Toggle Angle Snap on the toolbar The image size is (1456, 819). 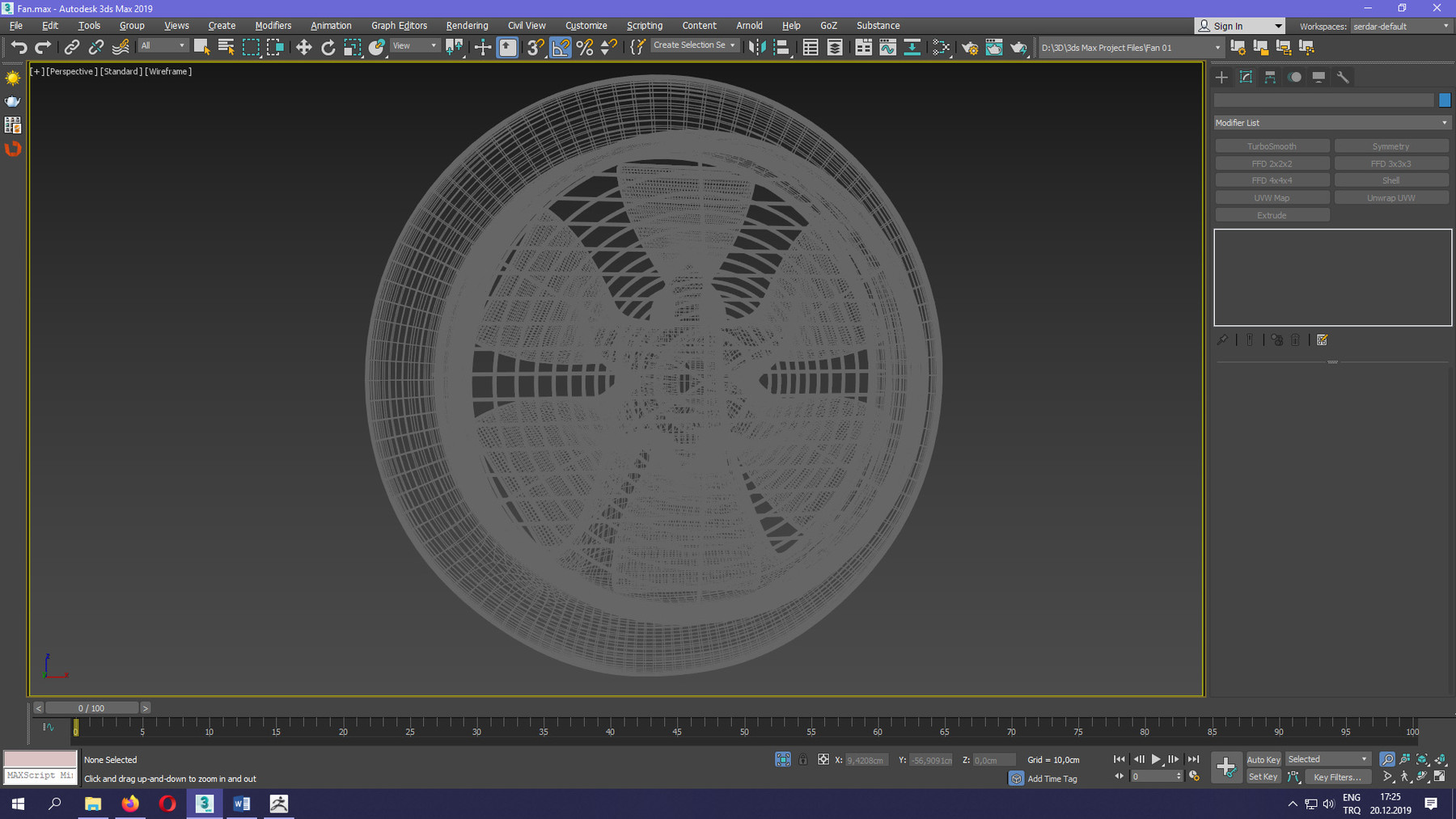(561, 47)
